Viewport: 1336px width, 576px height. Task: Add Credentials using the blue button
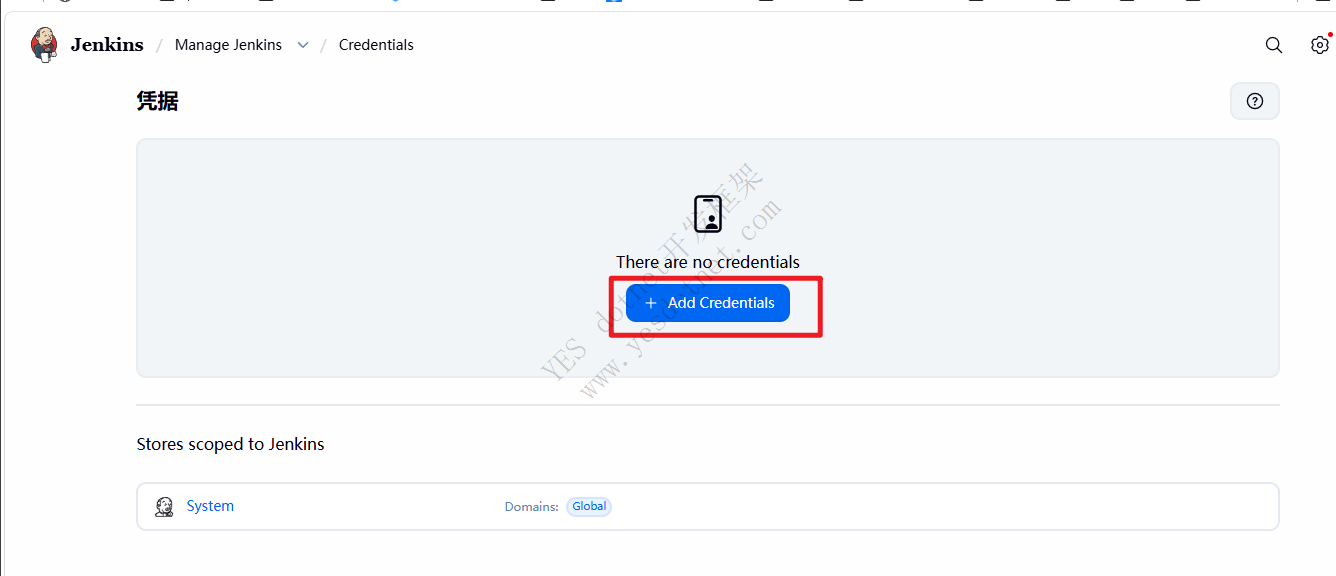708,303
